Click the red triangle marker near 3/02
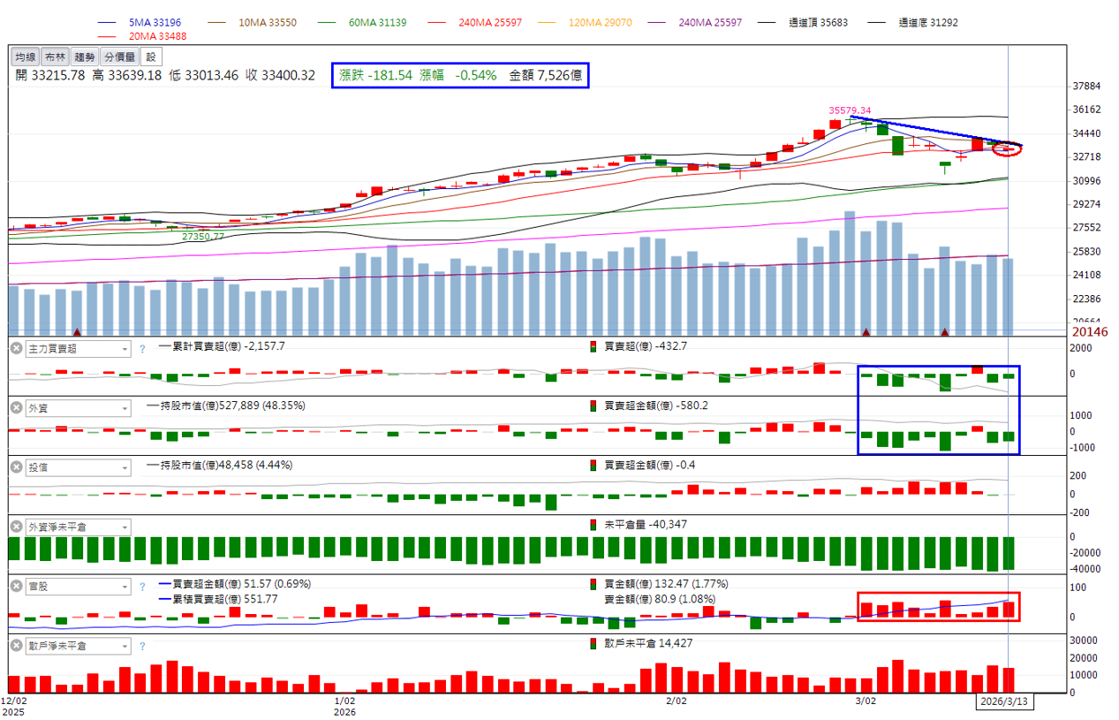Image resolution: width=1119 pixels, height=720 pixels. (866, 332)
